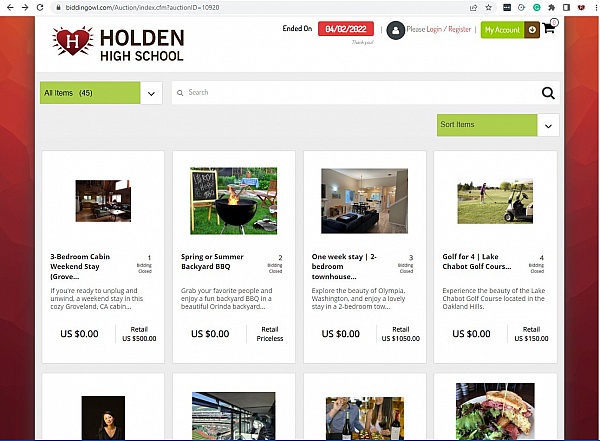Open the Spring or Summer Backyard BBQ thumbnail
The width and height of the screenshot is (600, 441).
pyautogui.click(x=233, y=201)
